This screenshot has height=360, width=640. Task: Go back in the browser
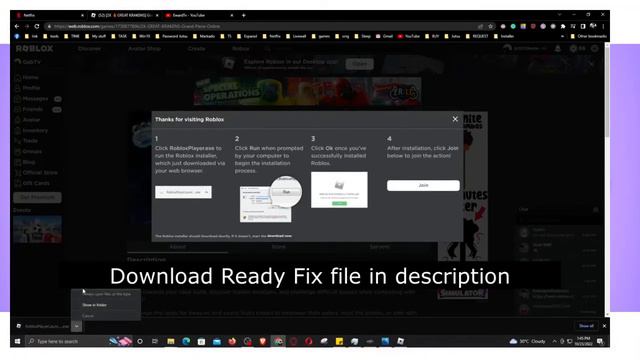coord(17,26)
